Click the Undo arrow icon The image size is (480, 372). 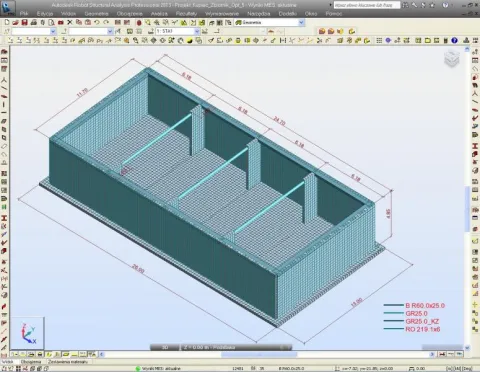tap(97, 23)
